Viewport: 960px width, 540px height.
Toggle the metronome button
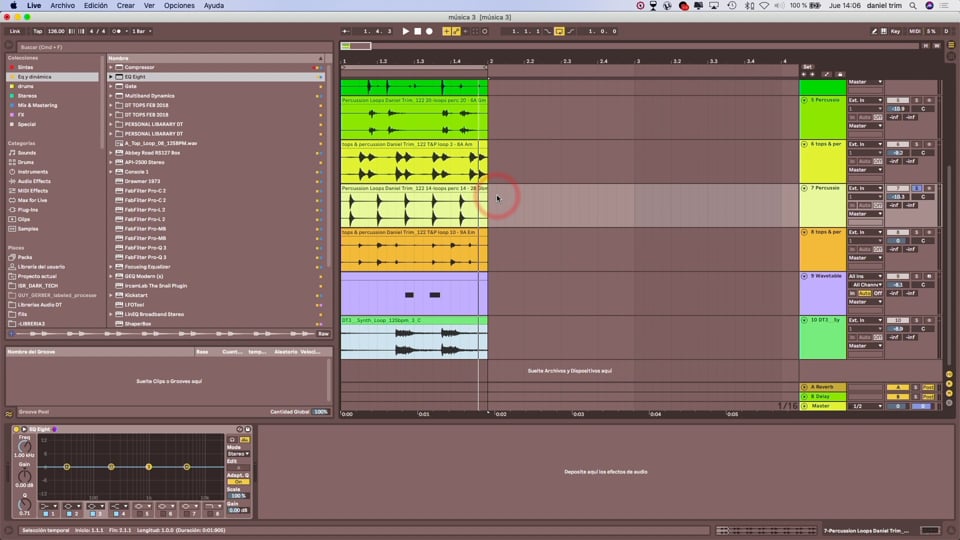coord(117,31)
